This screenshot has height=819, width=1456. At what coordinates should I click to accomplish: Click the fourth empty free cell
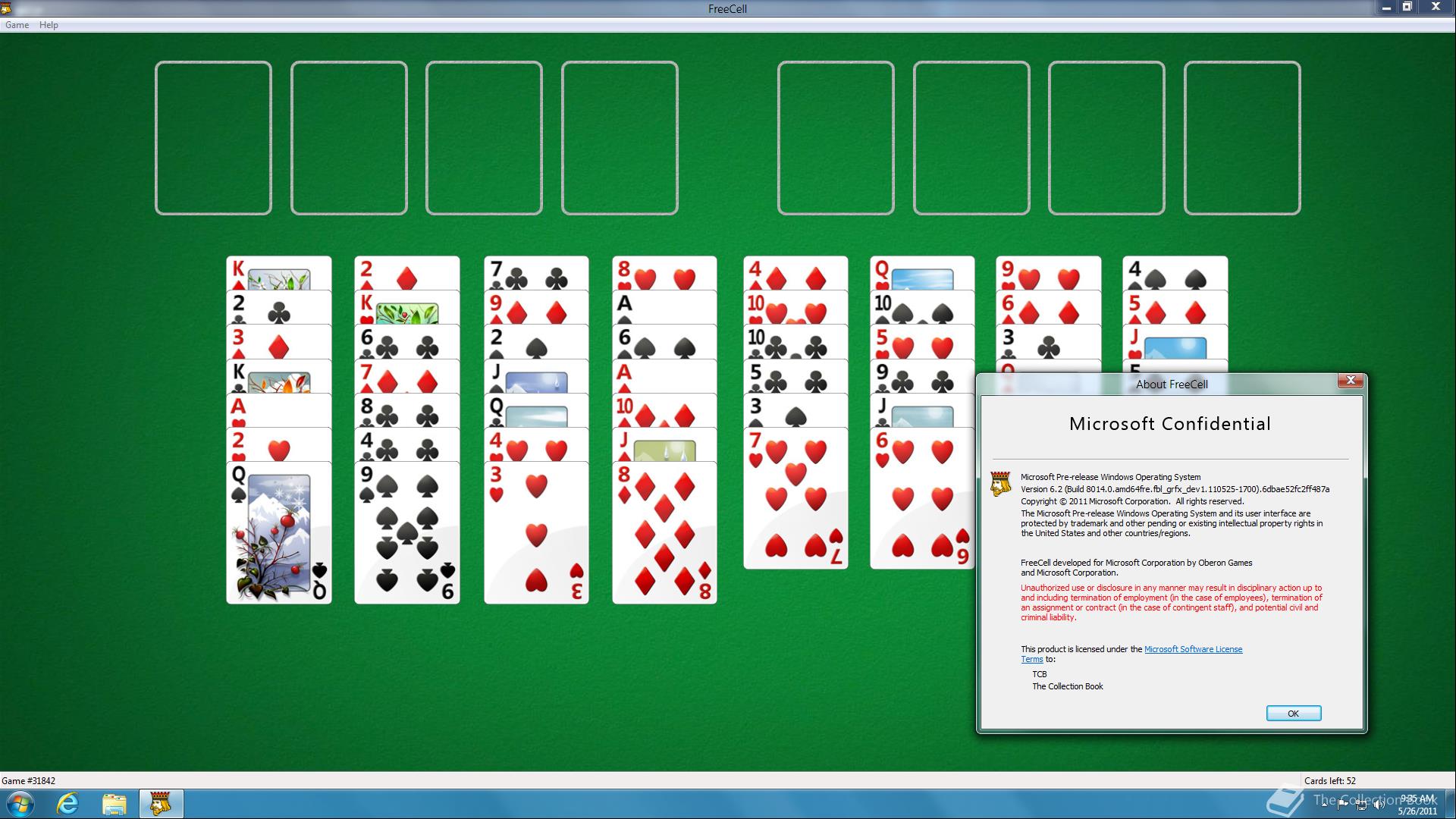(620, 138)
